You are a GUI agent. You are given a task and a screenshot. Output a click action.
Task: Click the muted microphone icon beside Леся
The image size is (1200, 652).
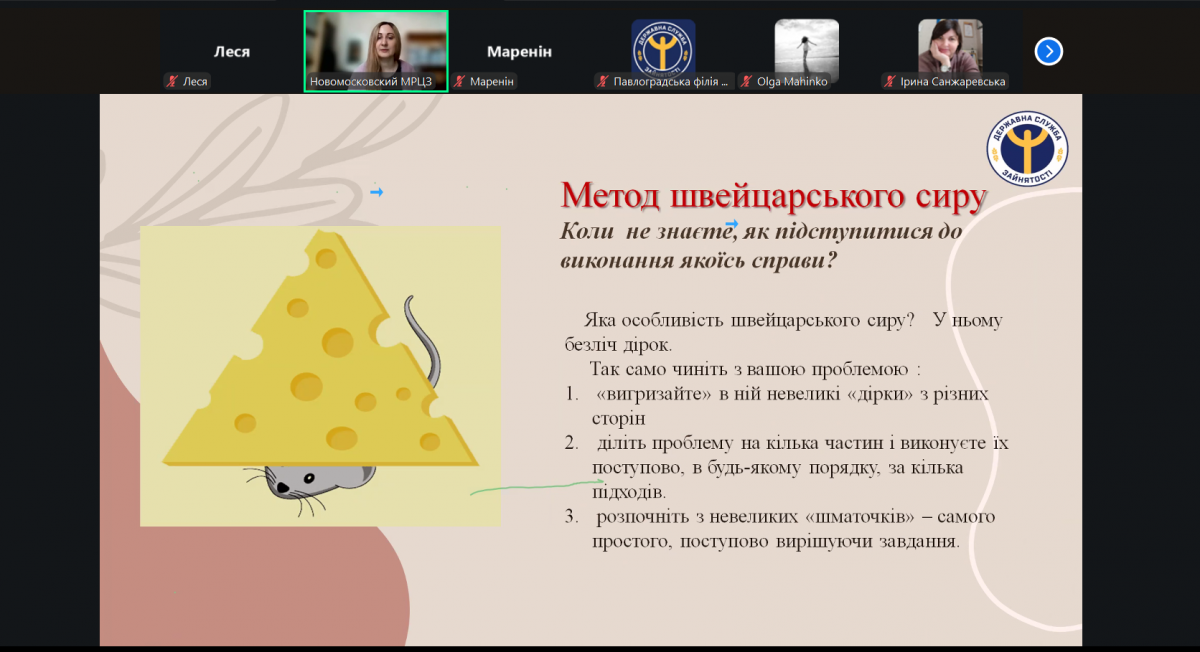[x=172, y=82]
